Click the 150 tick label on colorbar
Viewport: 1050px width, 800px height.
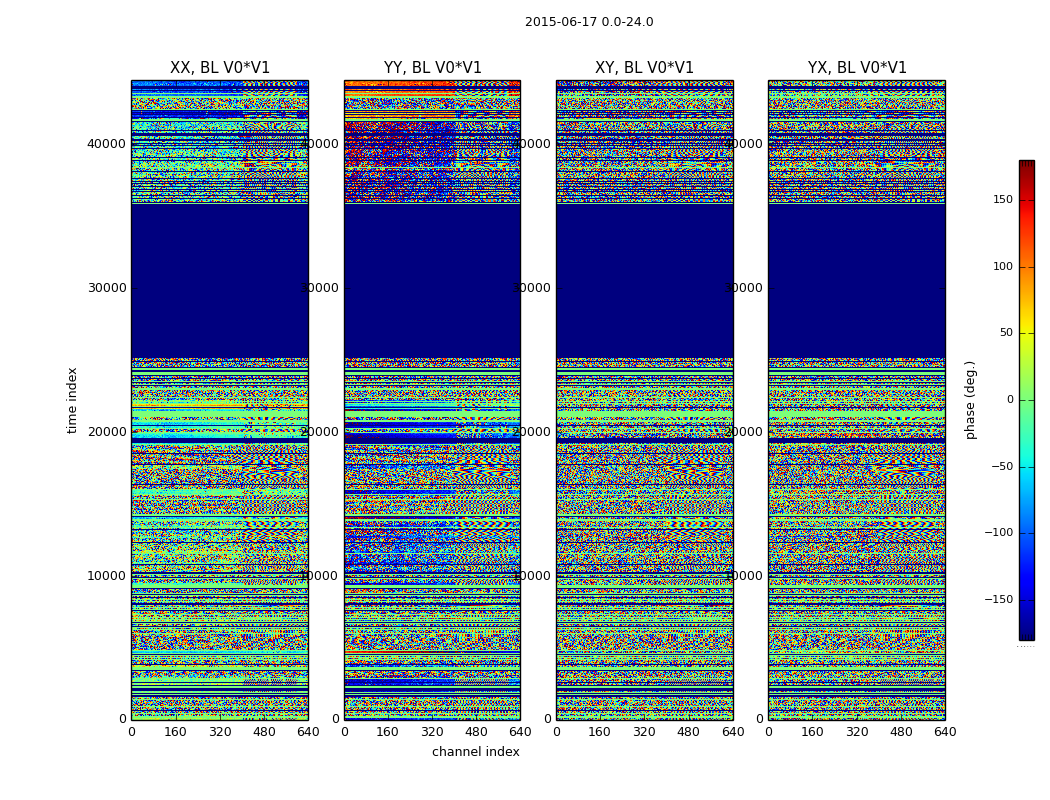tap(1002, 200)
